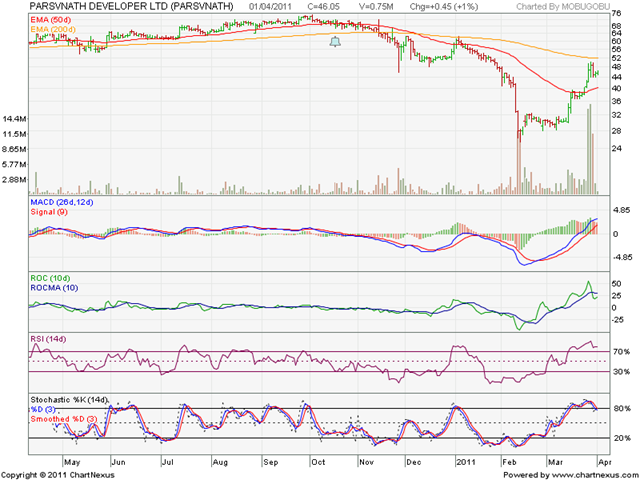Click the Signal (9) legend label
This screenshot has height=480, width=640.
point(49,212)
